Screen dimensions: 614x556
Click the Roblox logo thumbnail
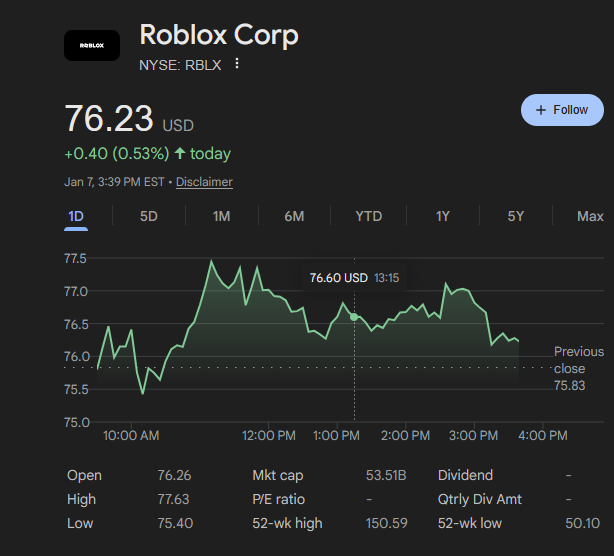pos(92,45)
